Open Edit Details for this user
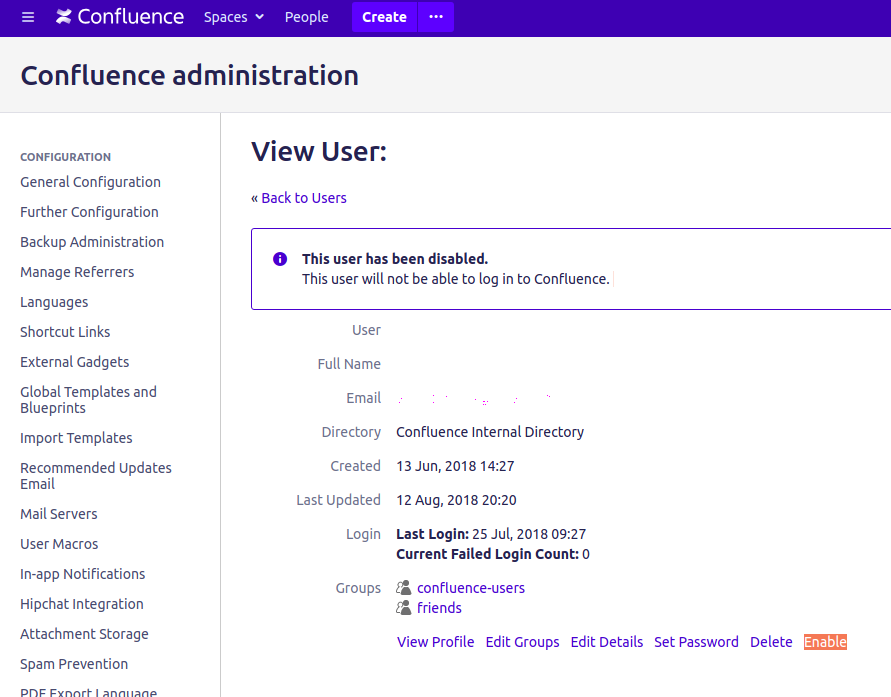The width and height of the screenshot is (891, 697). (606, 642)
